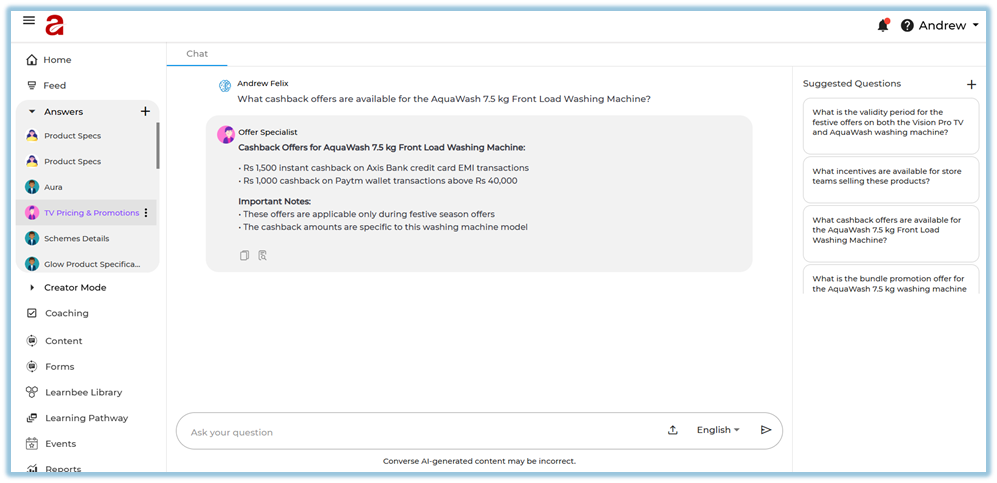Click the notification bell icon
Screen dimensions: 997x483
pos(882,26)
